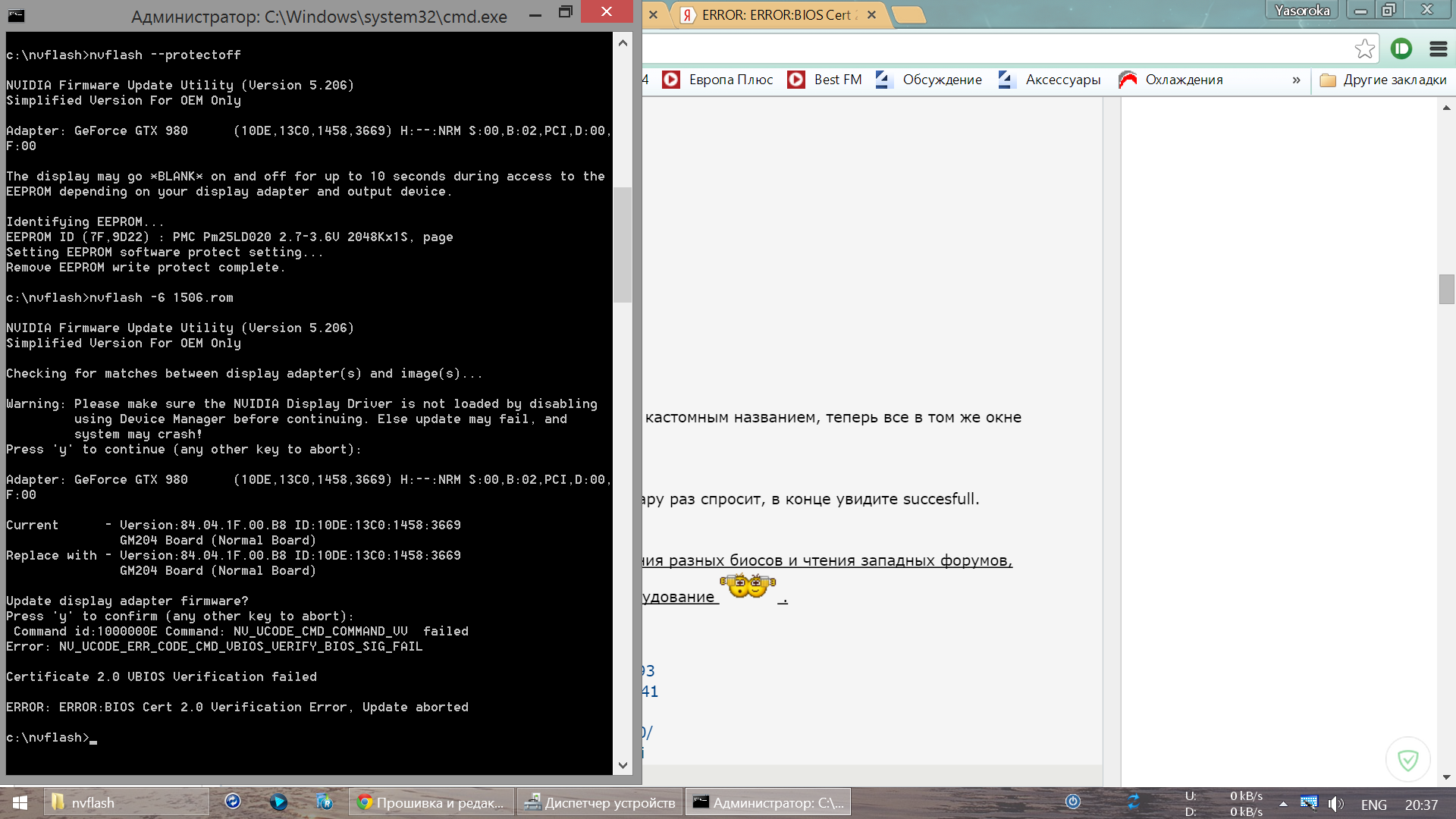Show hidden system tray icons arrow
The width and height of the screenshot is (1456, 819).
(x=1283, y=804)
